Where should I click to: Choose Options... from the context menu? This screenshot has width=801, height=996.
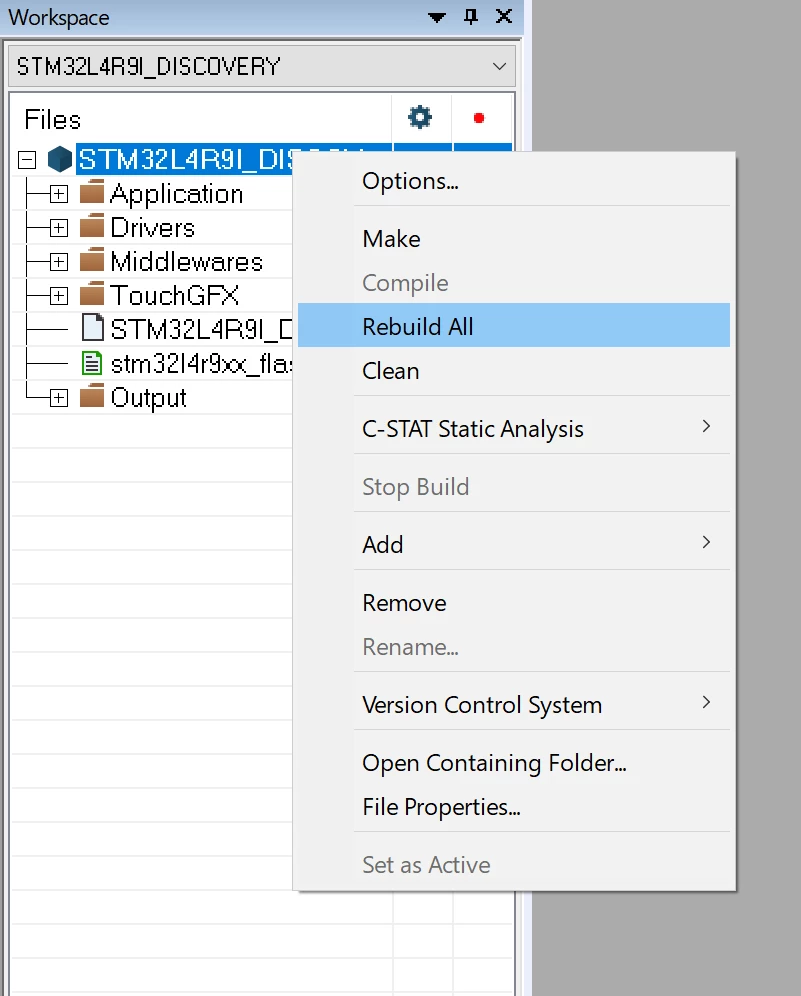tap(514, 182)
